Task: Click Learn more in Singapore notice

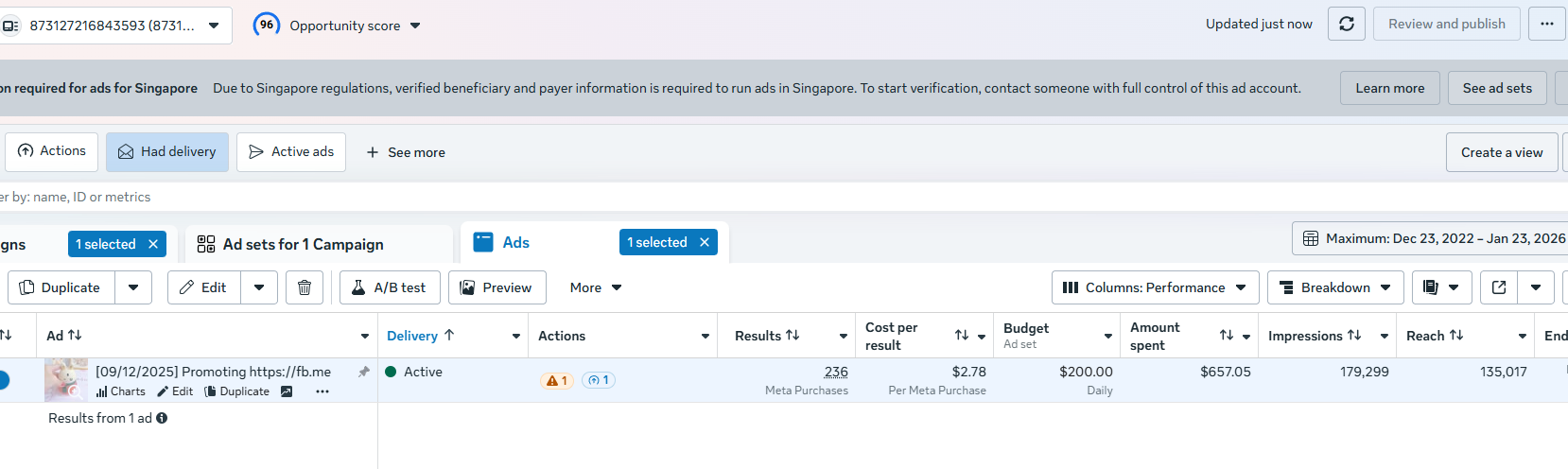Action: [x=1389, y=88]
